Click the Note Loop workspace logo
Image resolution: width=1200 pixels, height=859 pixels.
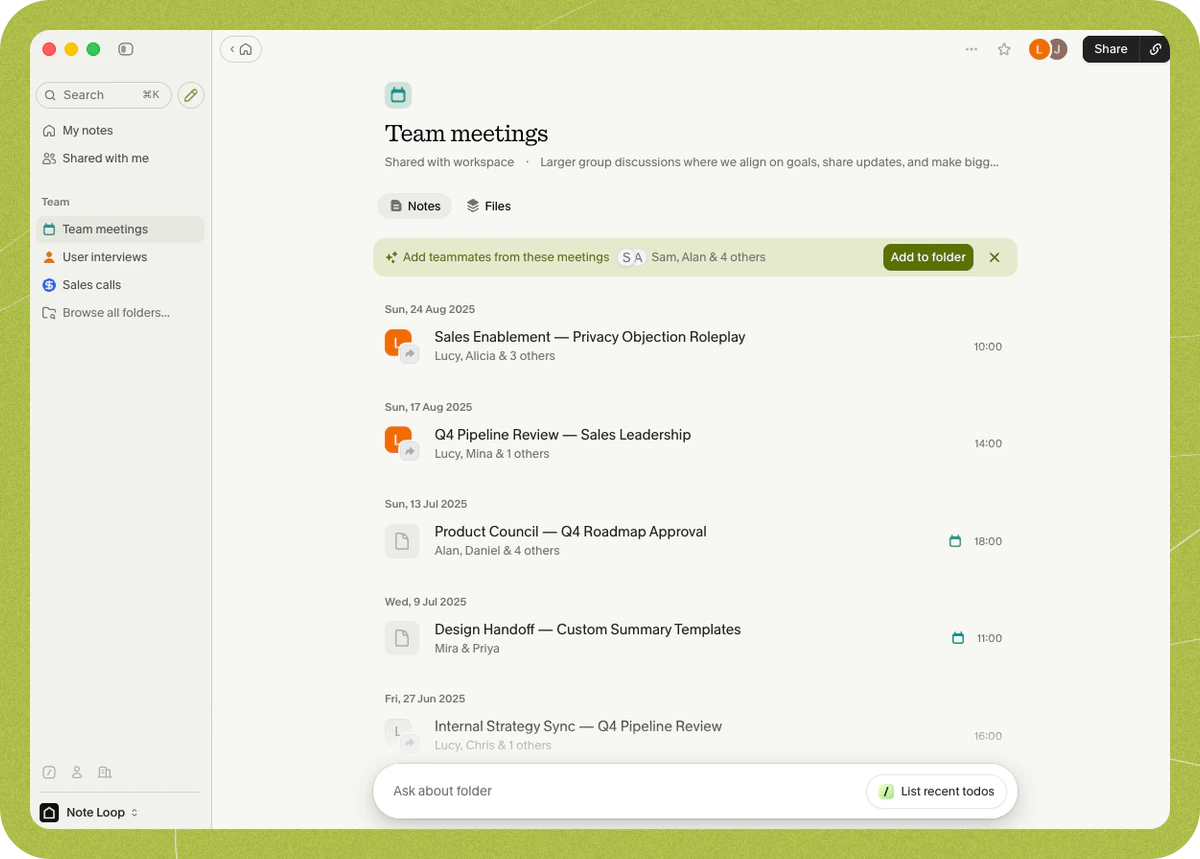tap(49, 812)
